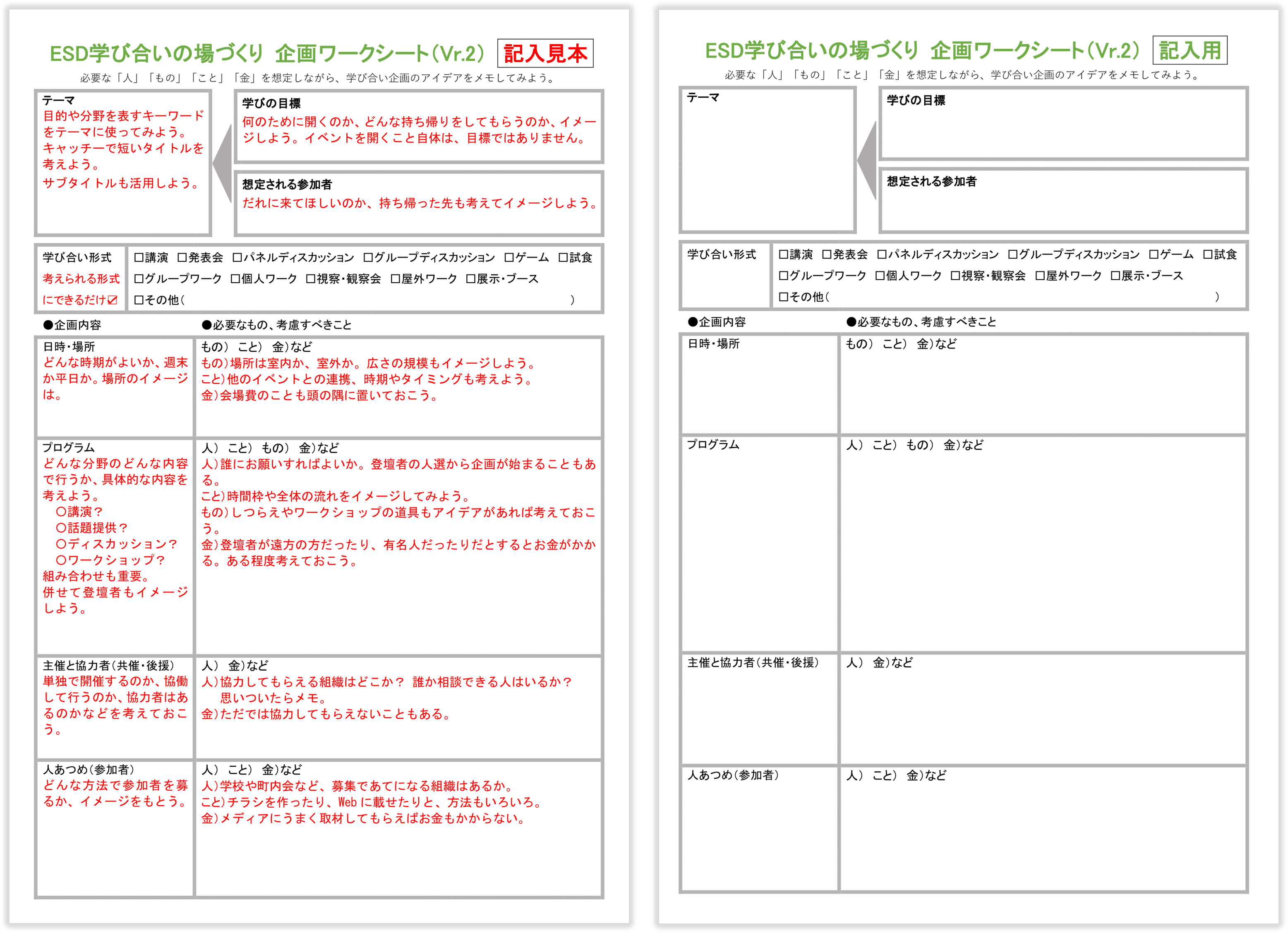This screenshot has width=1288, height=933.
Task: Click red text starting こと）時間枠や全体の流れ
Action: (x=336, y=496)
